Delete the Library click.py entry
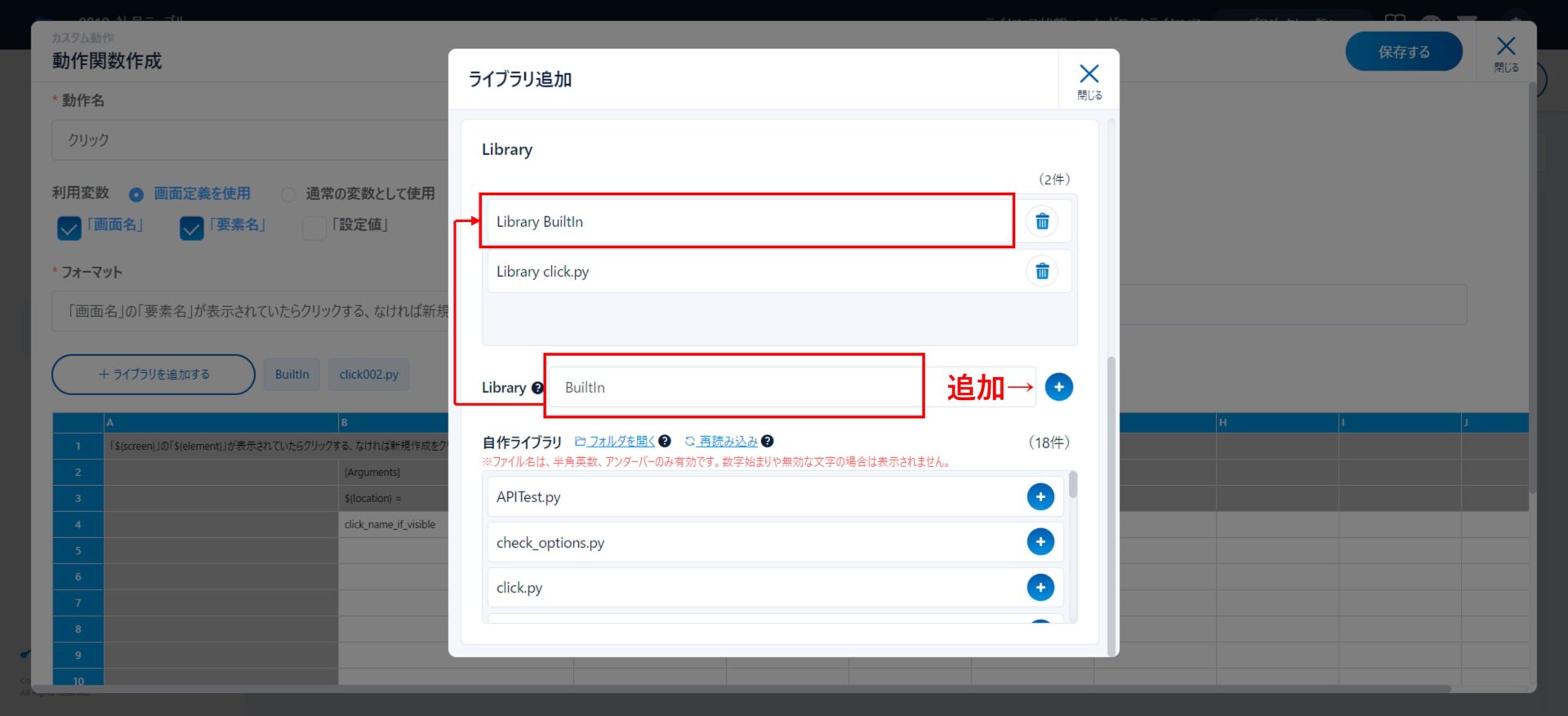 [x=1042, y=271]
